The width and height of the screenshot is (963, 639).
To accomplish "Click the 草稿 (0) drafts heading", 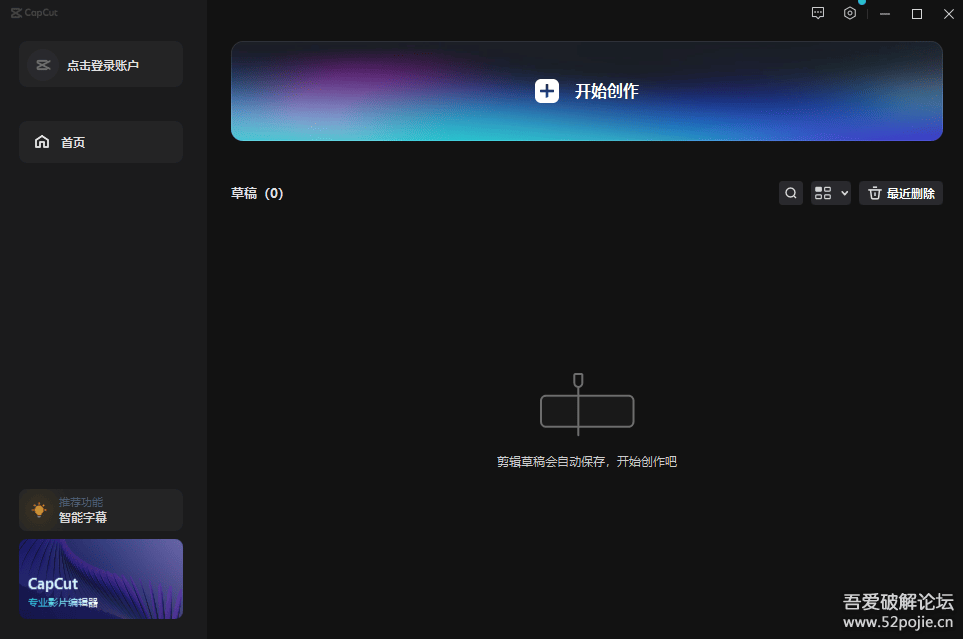I will point(257,193).
